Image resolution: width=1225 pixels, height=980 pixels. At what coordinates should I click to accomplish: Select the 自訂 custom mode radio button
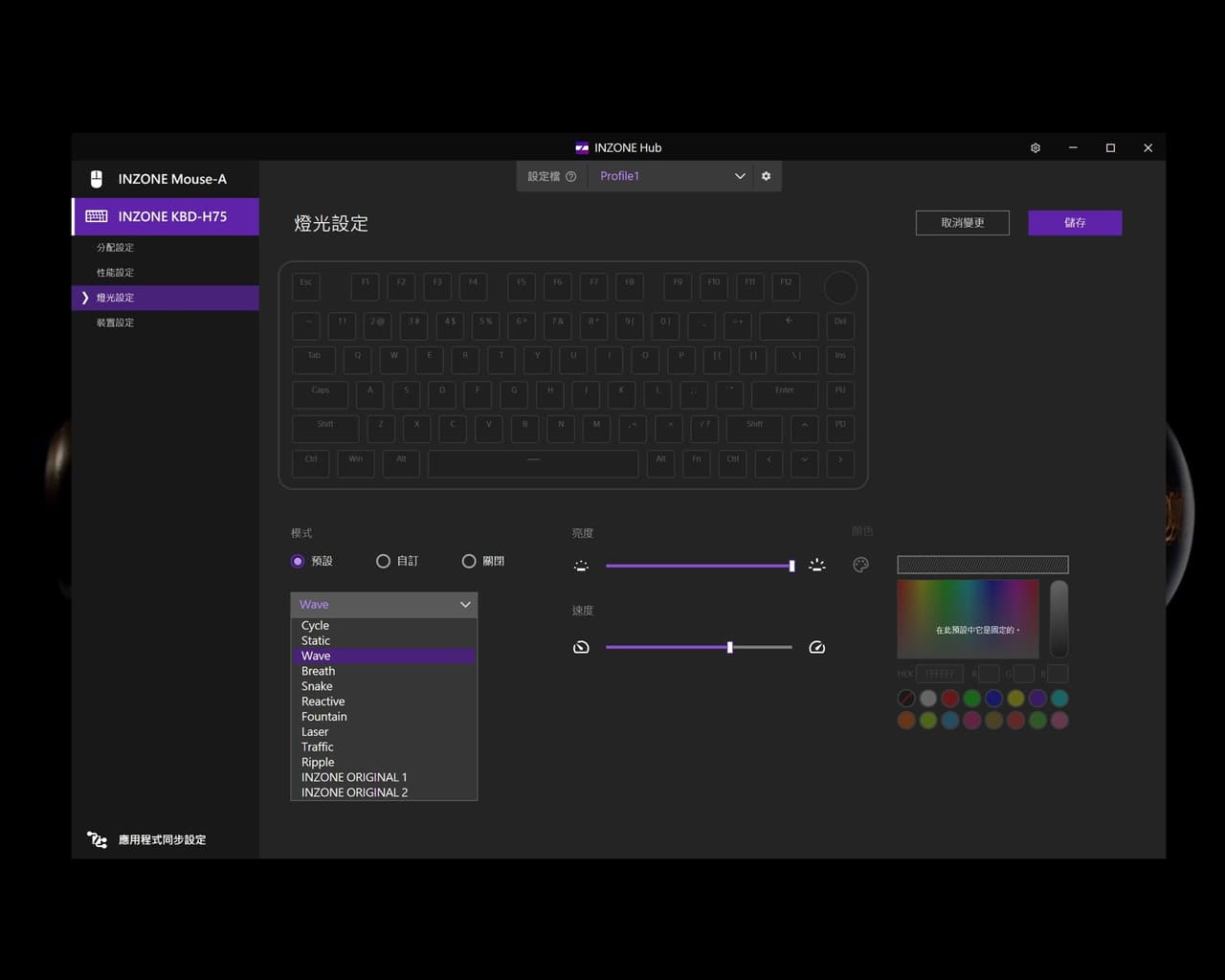(x=383, y=561)
